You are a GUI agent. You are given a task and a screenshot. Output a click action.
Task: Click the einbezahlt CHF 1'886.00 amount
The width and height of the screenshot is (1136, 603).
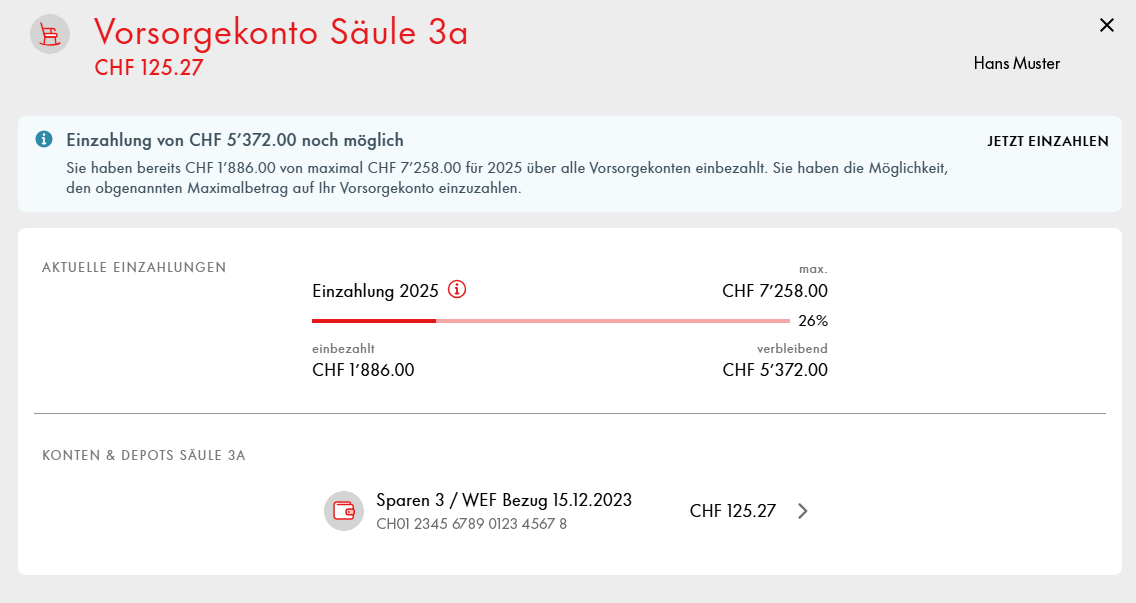(x=363, y=370)
